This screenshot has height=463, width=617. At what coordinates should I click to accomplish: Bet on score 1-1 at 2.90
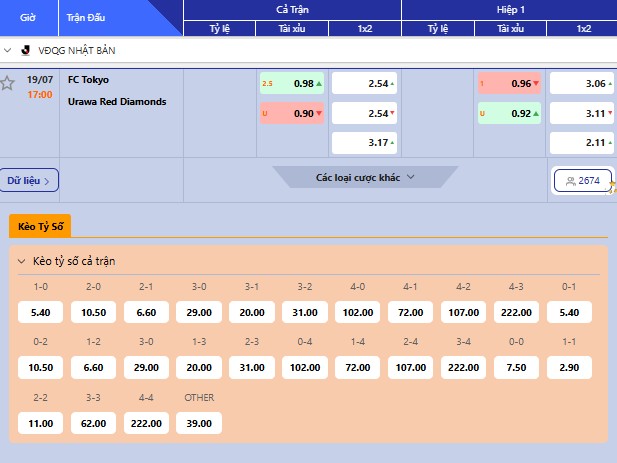(569, 367)
